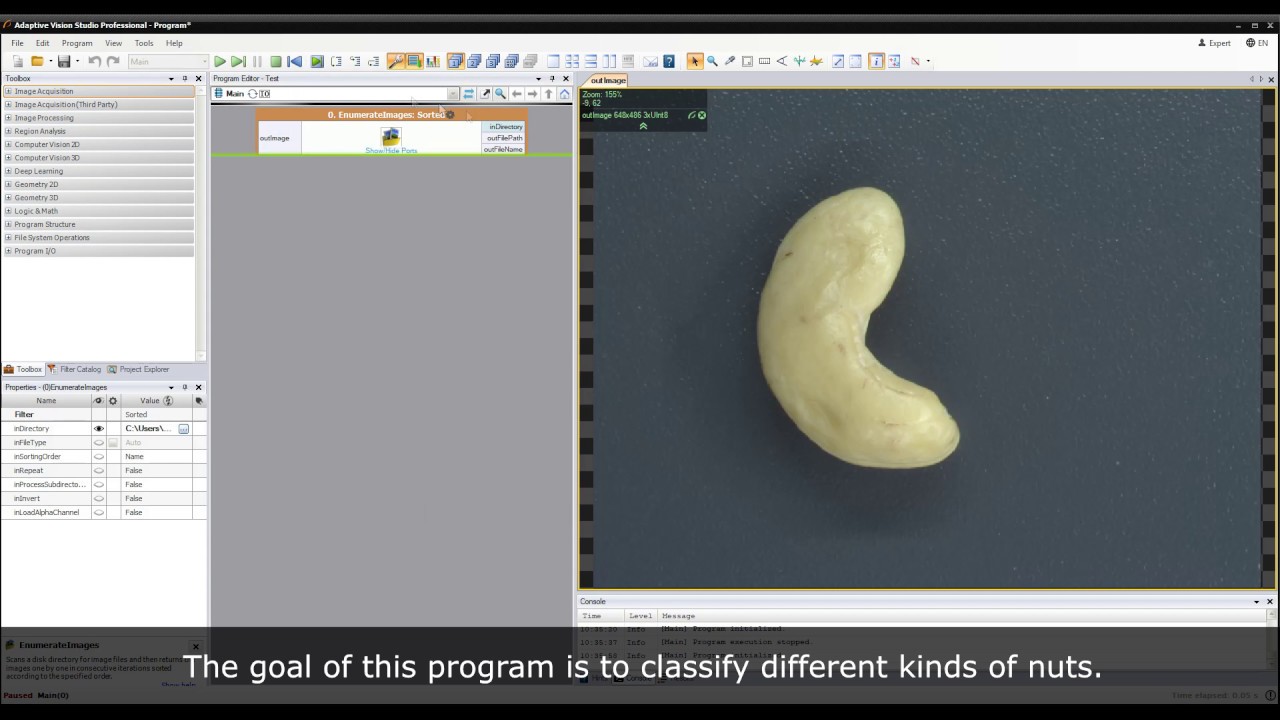Select the outImage preview tab
Screen dimensions: 1280x720
click(x=607, y=80)
